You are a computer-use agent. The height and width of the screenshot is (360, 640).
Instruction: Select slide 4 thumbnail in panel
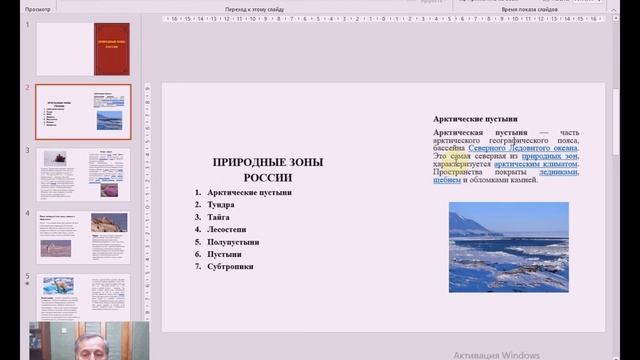click(83, 238)
